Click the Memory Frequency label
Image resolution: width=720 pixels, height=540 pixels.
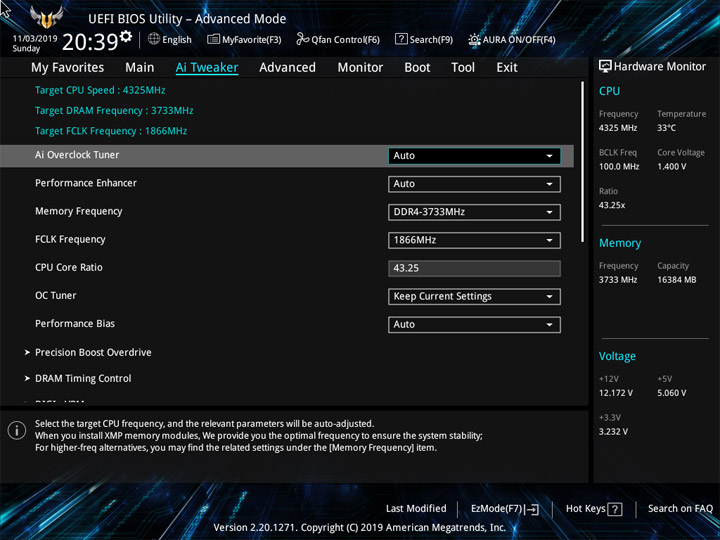coord(79,211)
